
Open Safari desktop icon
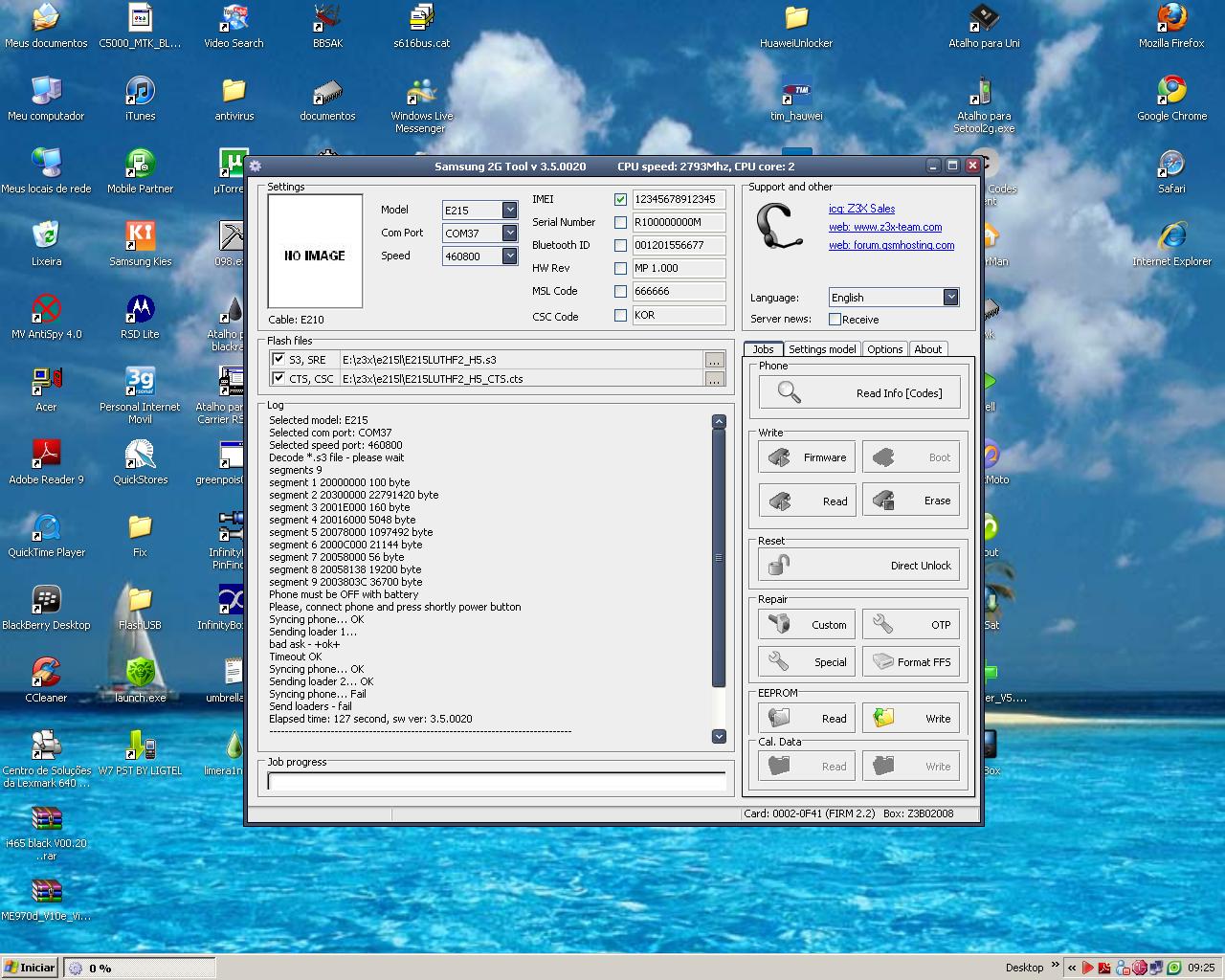click(1171, 171)
